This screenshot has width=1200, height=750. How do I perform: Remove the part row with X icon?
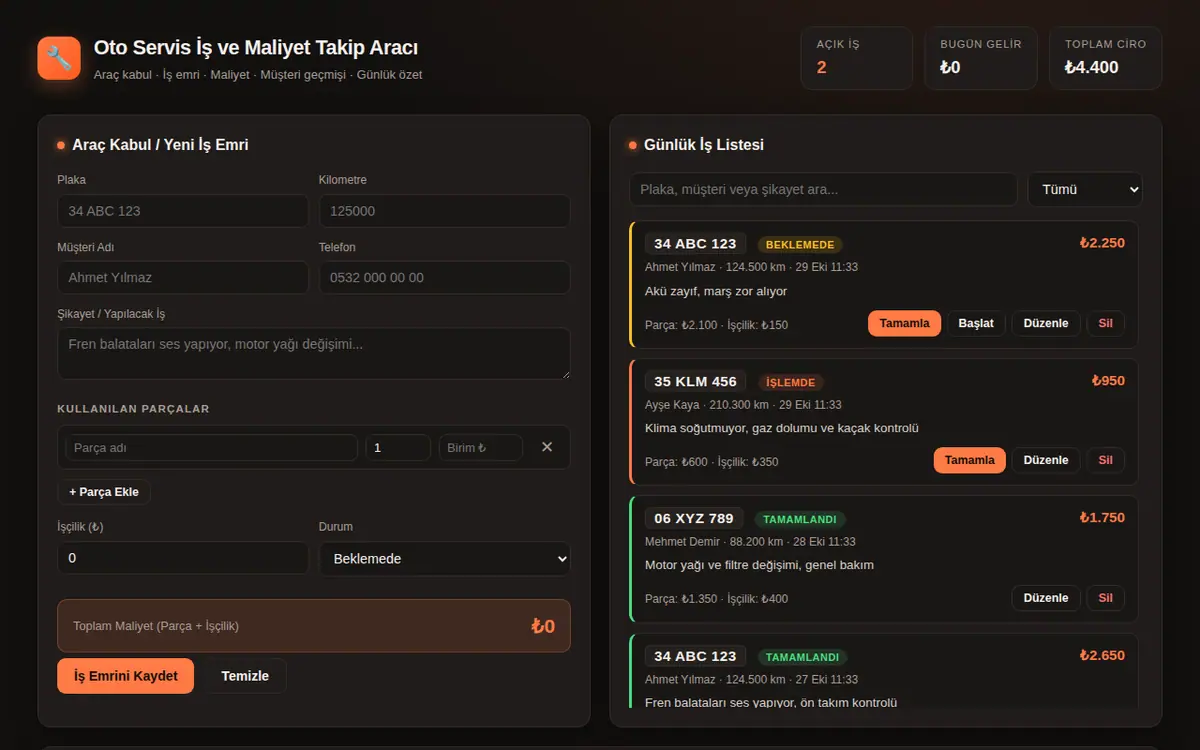pyautogui.click(x=547, y=447)
